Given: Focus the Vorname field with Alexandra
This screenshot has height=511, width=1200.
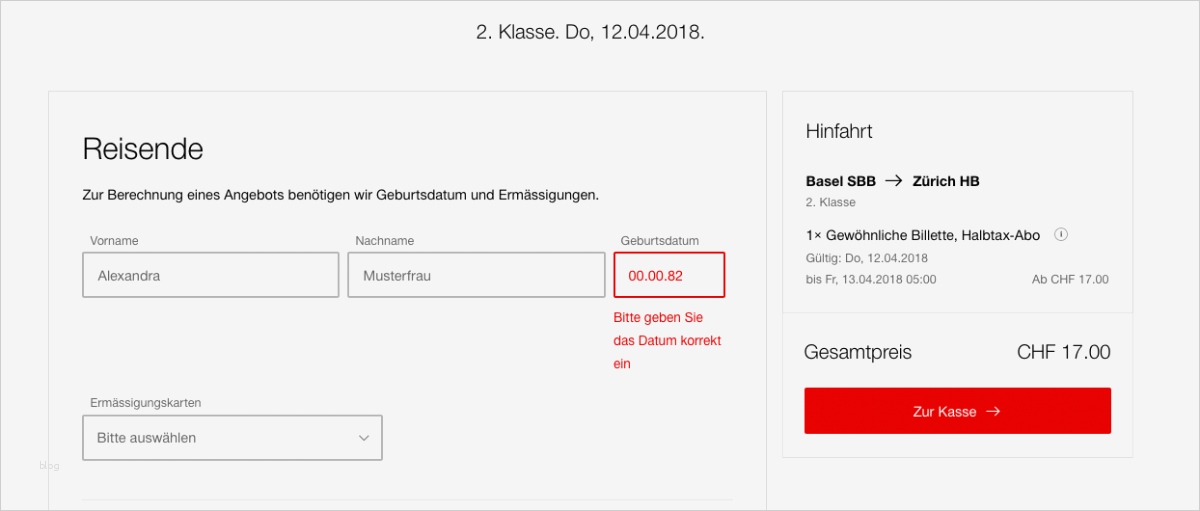Looking at the screenshot, I should pos(210,275).
